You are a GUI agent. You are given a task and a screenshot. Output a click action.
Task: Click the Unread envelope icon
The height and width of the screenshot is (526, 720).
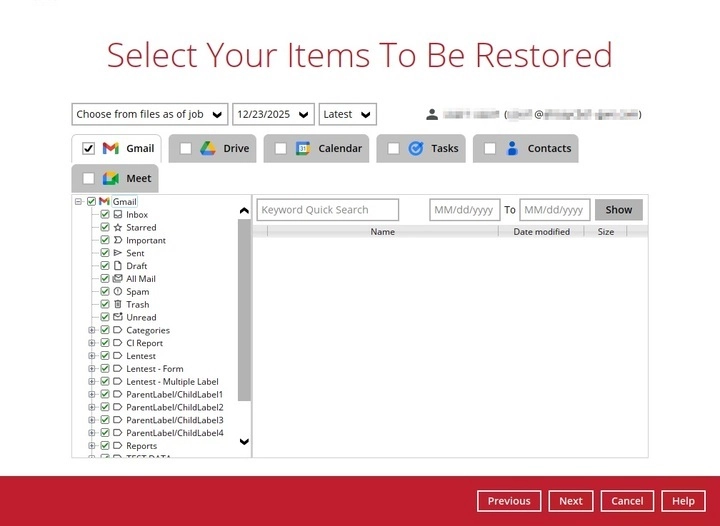point(118,317)
